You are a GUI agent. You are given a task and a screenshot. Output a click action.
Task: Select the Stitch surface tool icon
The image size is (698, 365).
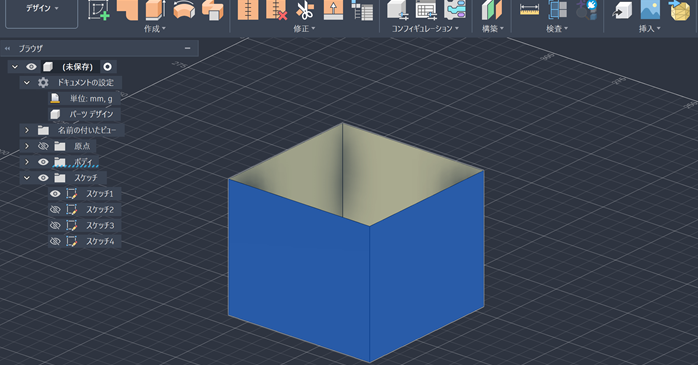[x=248, y=10]
